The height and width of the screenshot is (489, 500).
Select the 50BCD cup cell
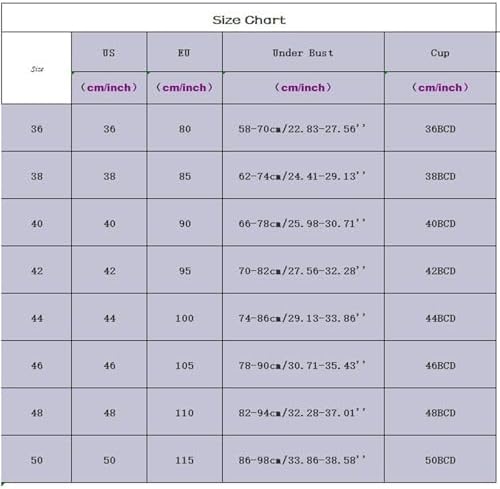[x=440, y=460]
